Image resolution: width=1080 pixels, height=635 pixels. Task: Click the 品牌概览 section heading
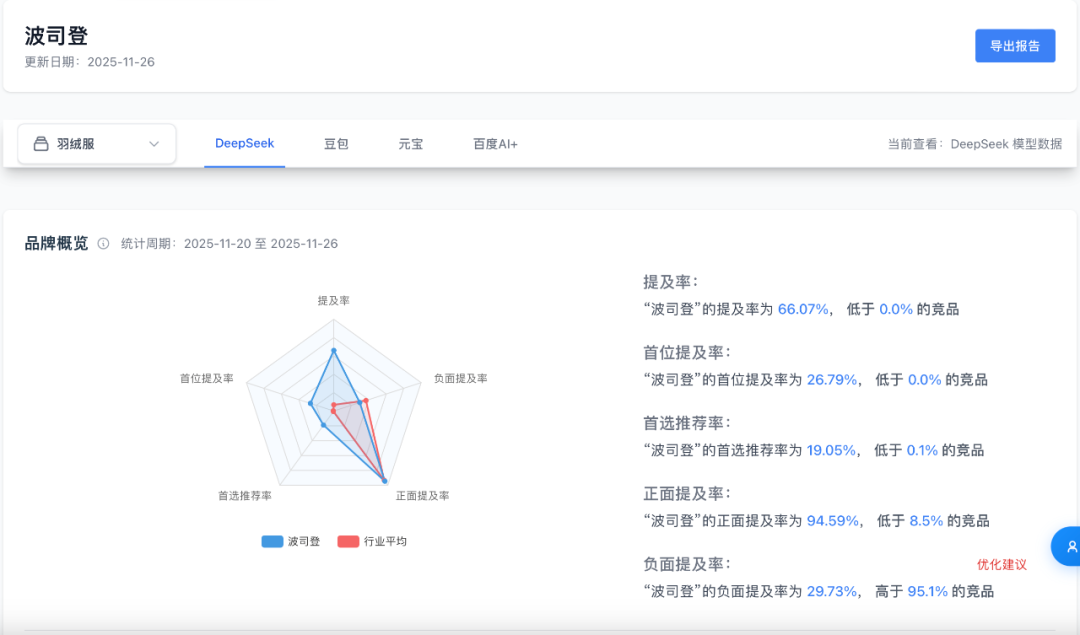coord(56,244)
